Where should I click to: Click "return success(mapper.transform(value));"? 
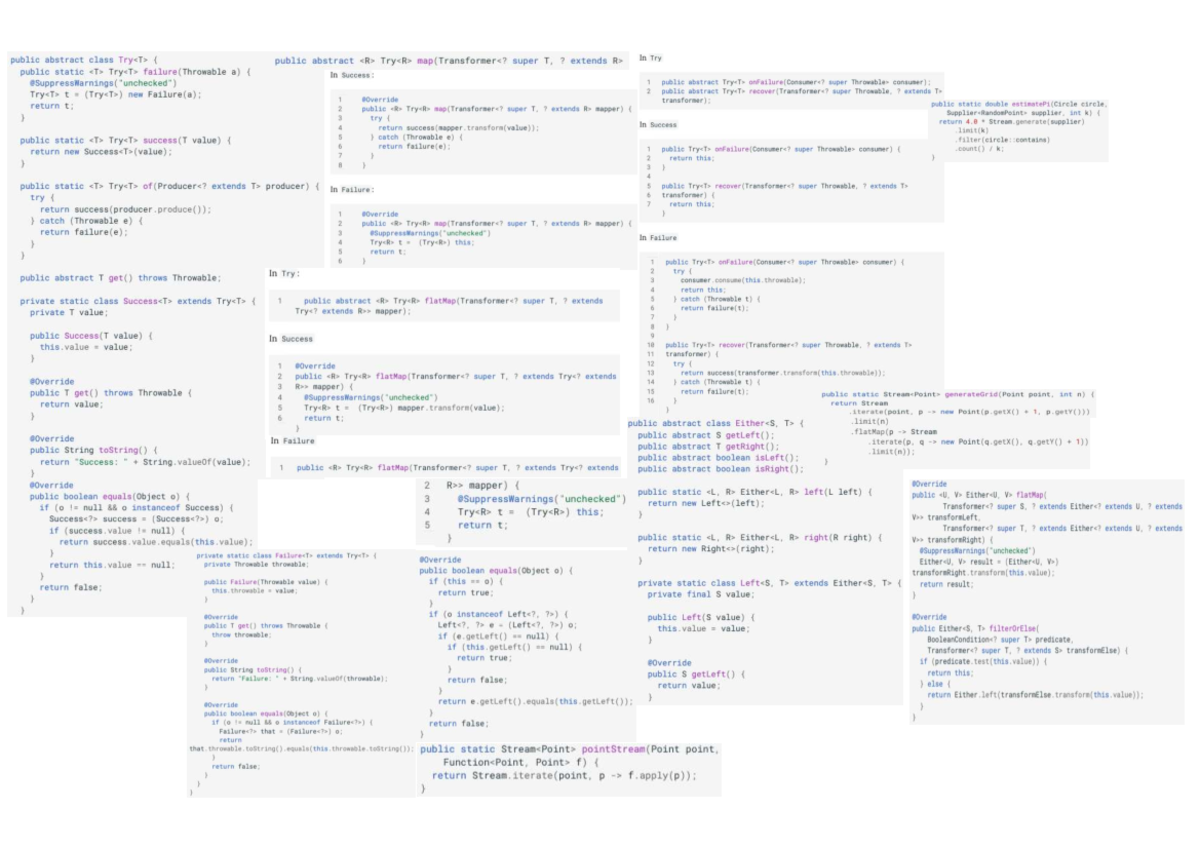click(x=458, y=128)
